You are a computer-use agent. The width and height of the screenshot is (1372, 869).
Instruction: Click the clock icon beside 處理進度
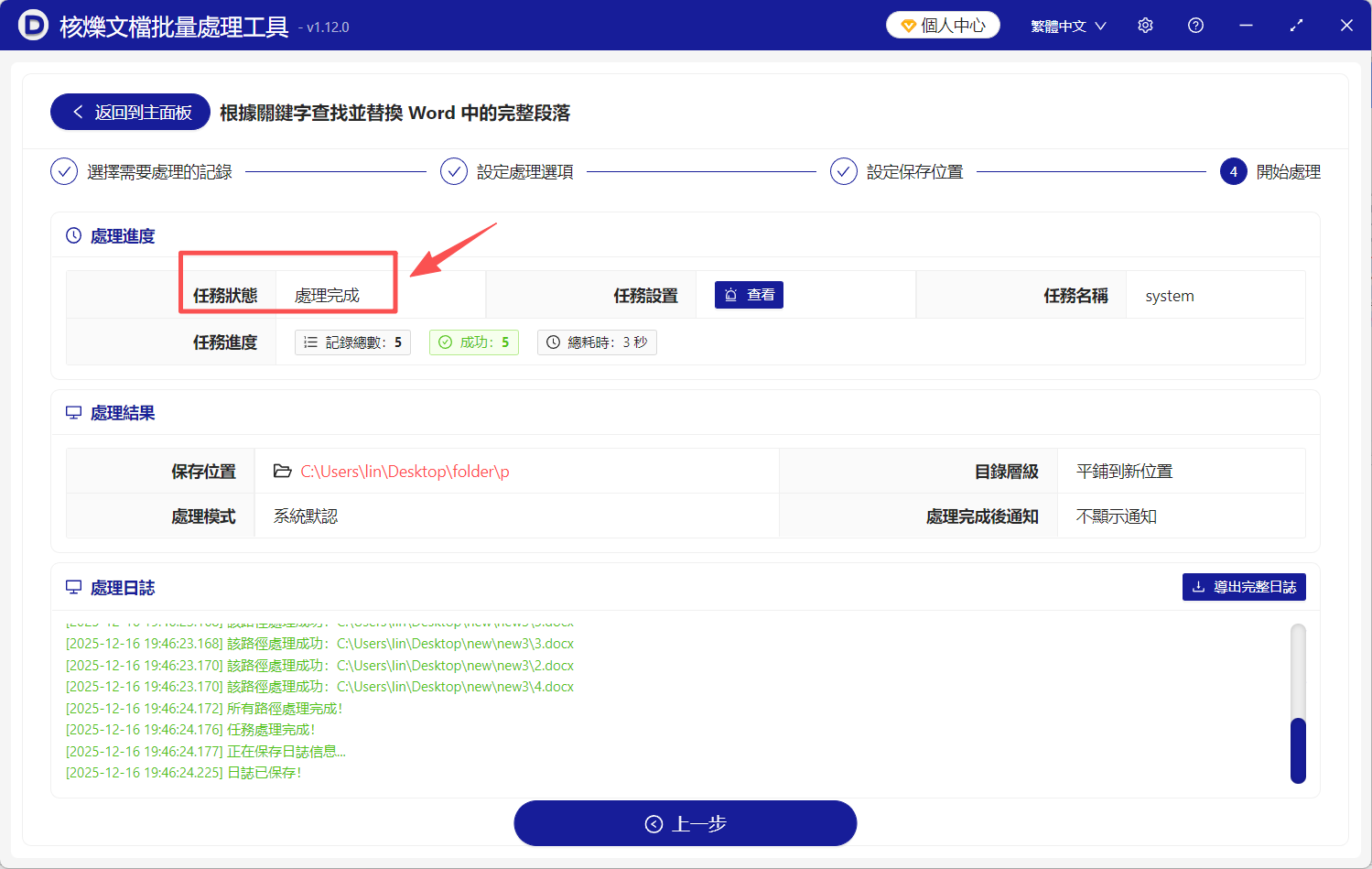73,235
